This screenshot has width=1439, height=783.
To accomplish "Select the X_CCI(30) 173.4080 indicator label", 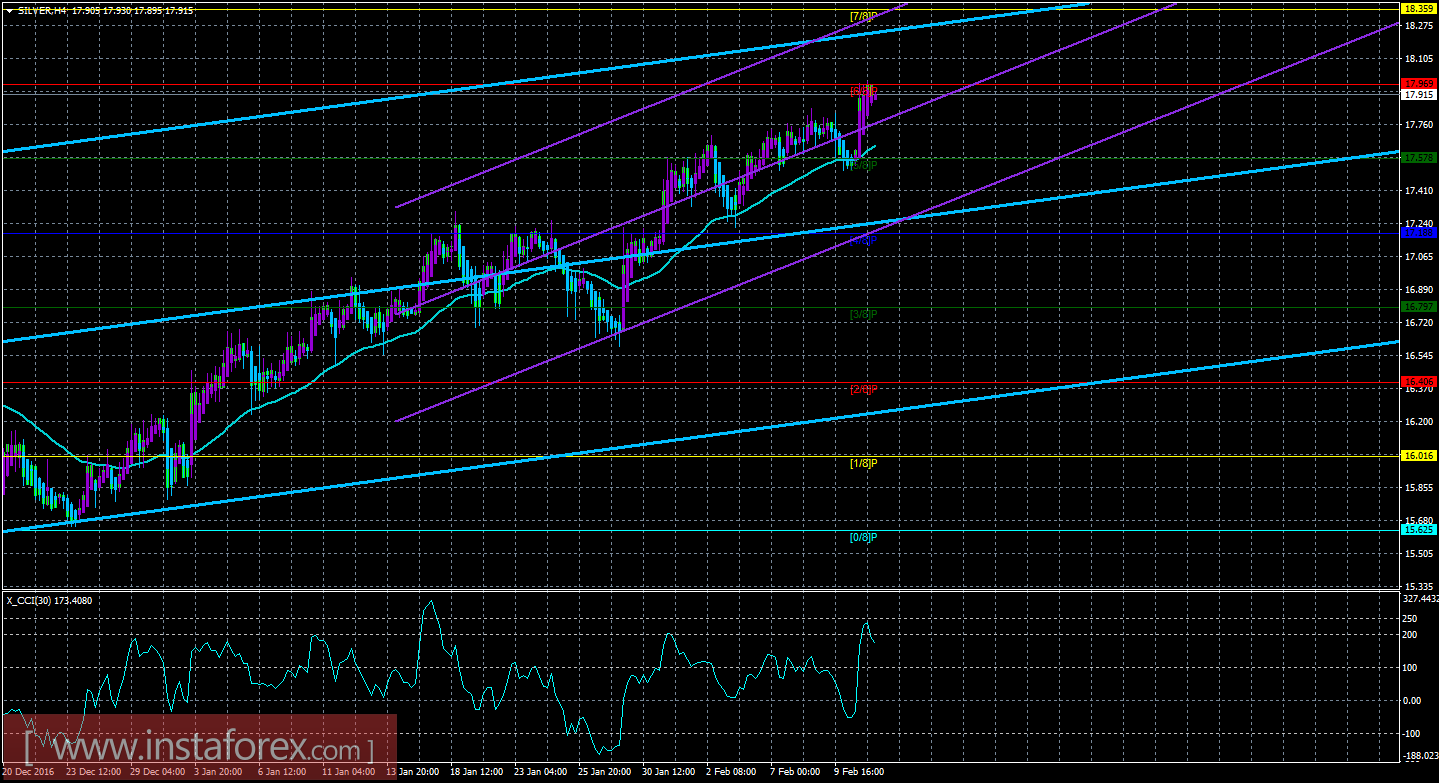I will coord(50,601).
